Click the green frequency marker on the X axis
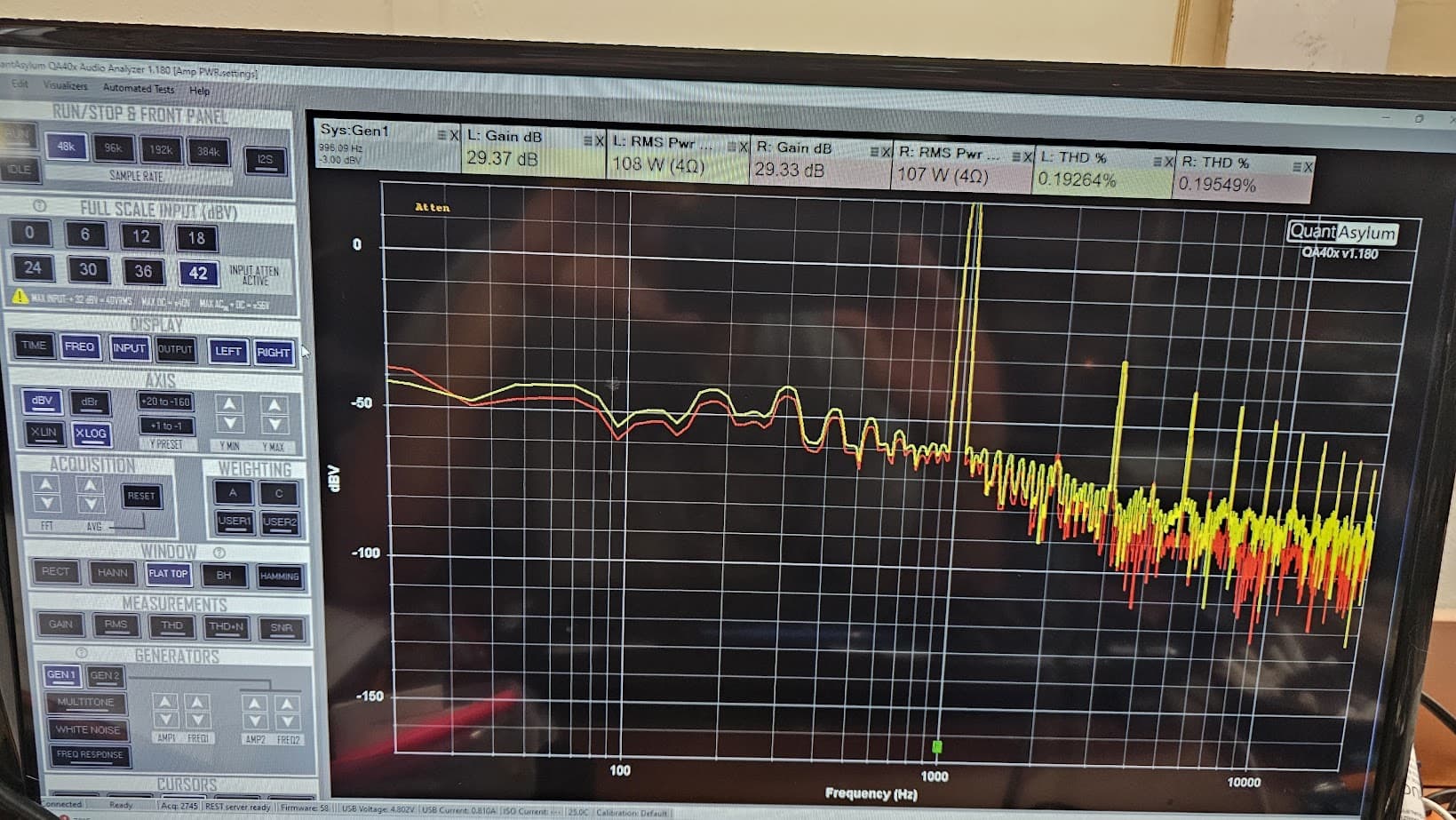 coord(936,747)
